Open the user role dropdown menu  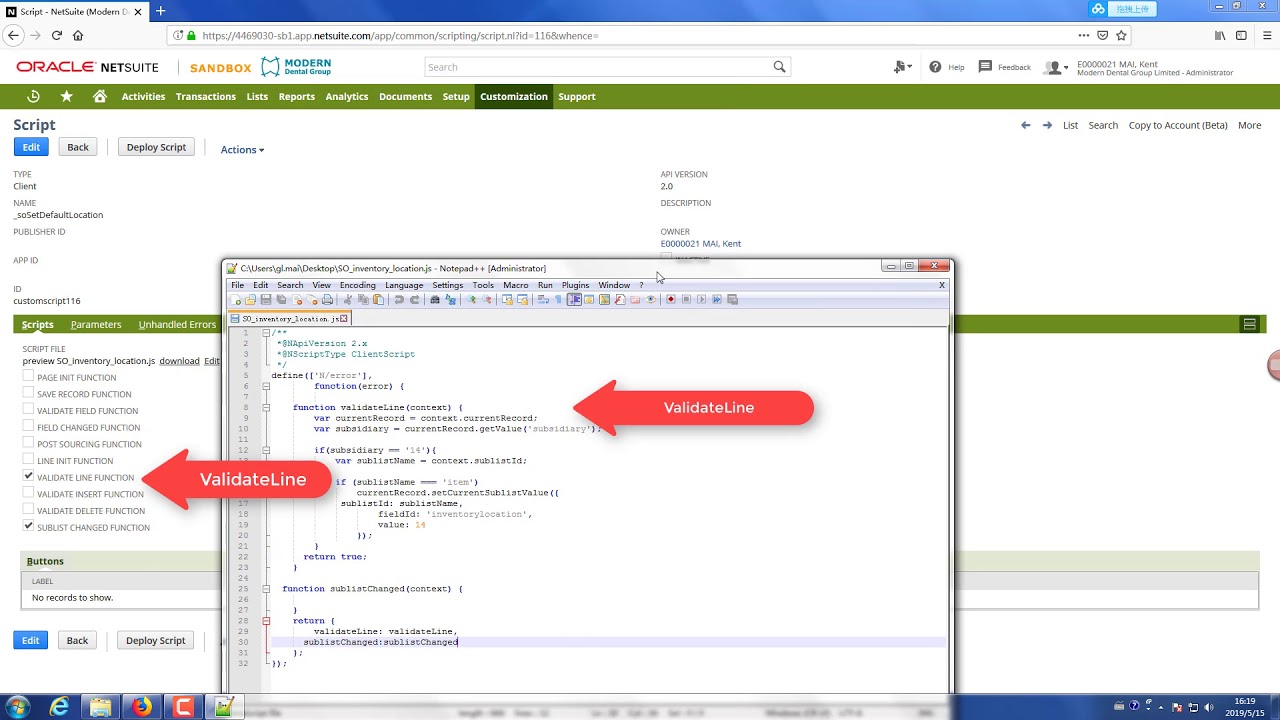[1056, 67]
